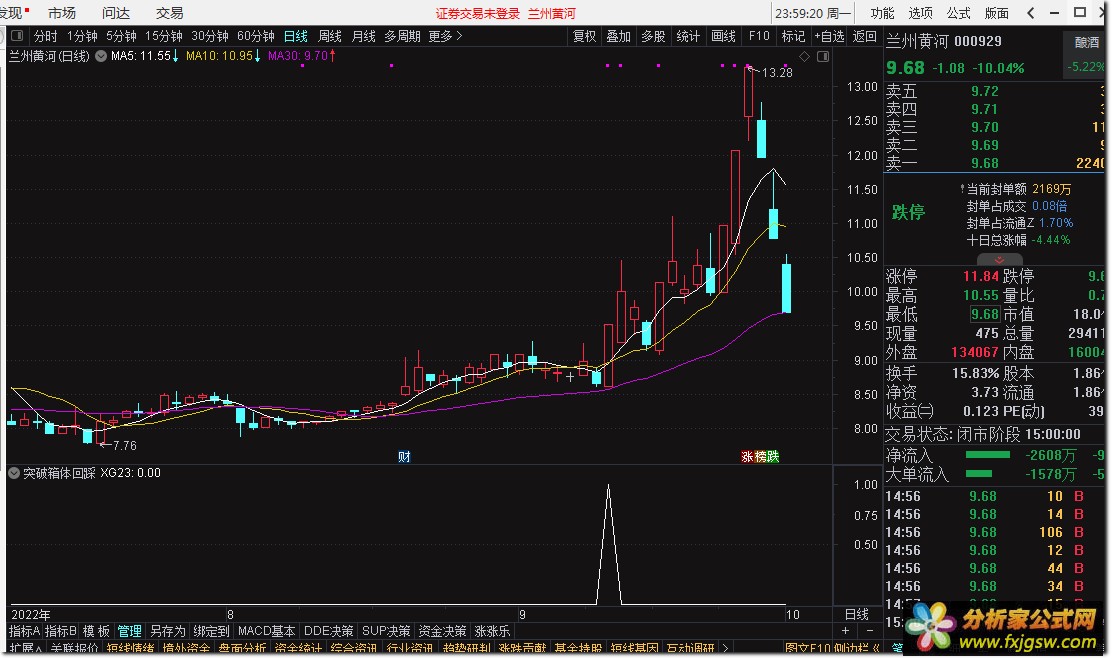Switch indicator to MACD基本

tap(266, 631)
